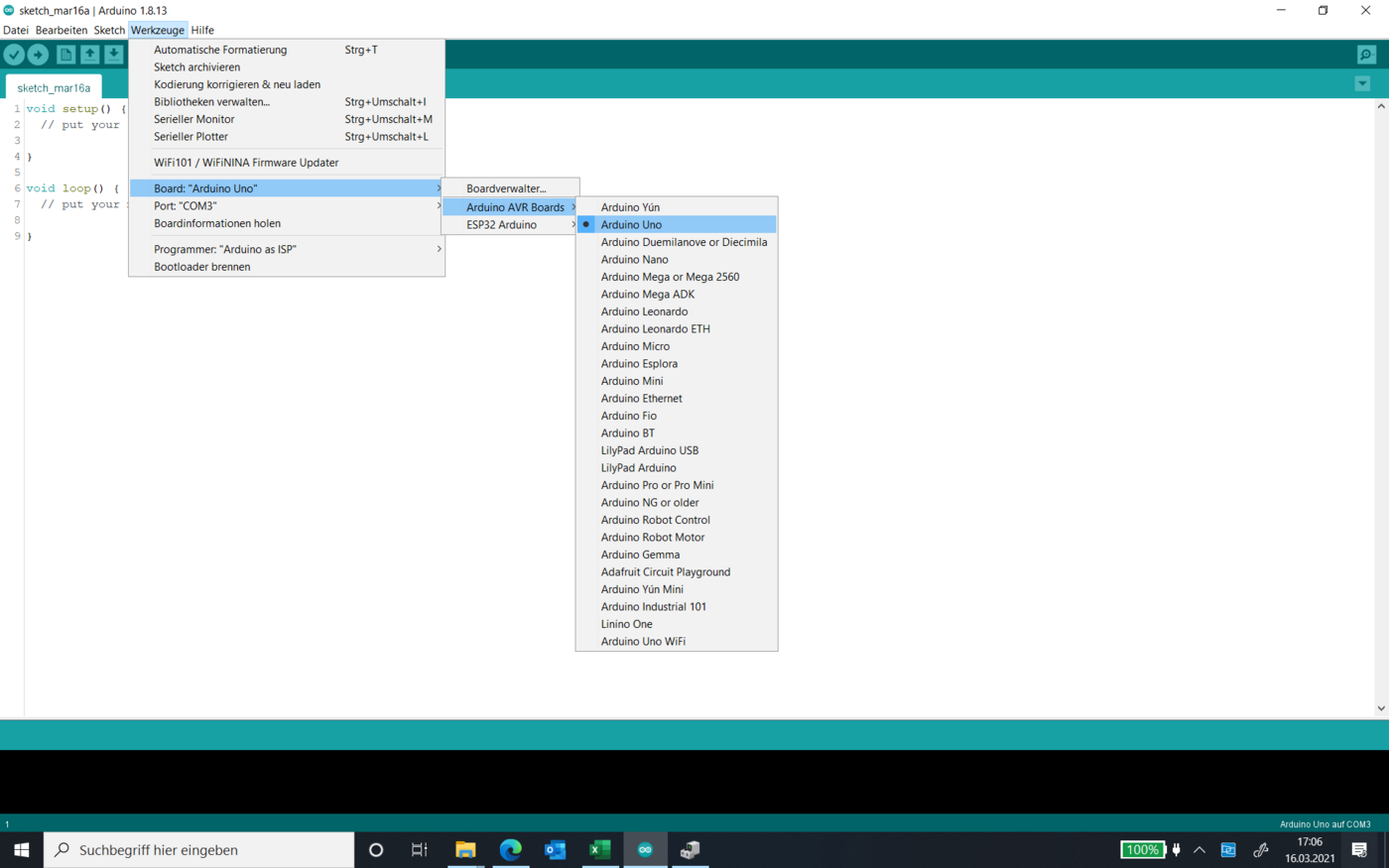Click the green 100% tray indicator
The height and width of the screenshot is (868, 1389).
coord(1142,849)
